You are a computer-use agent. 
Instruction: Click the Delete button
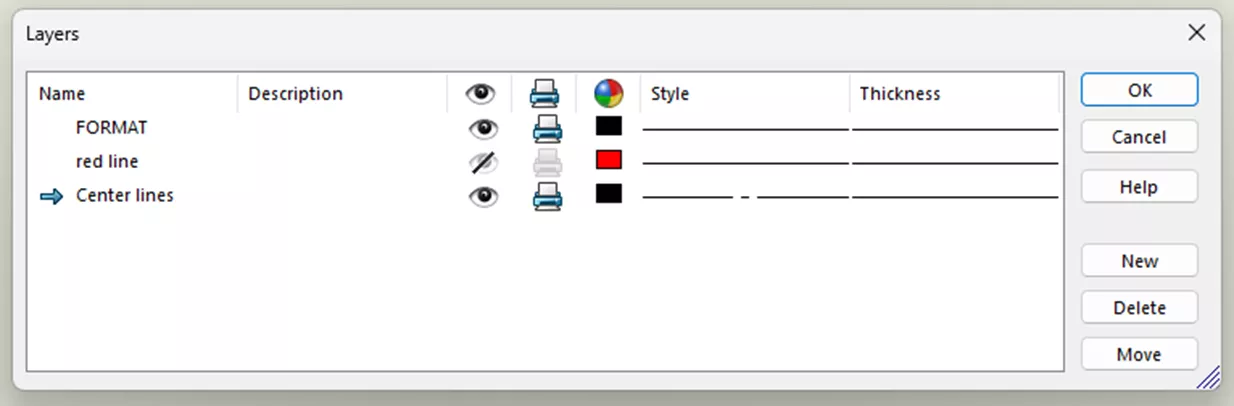pos(1139,308)
